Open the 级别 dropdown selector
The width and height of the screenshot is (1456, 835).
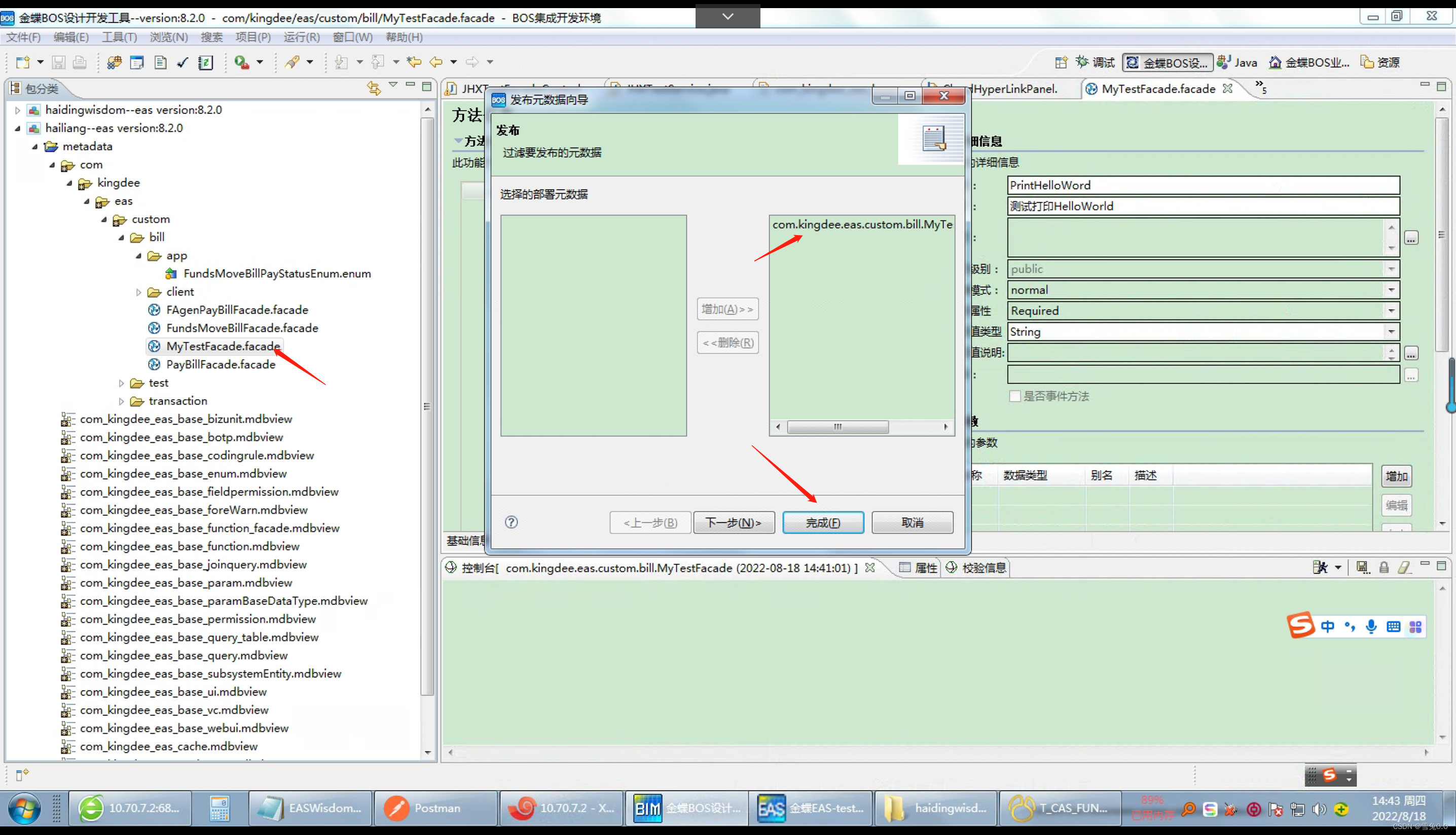[1393, 268]
